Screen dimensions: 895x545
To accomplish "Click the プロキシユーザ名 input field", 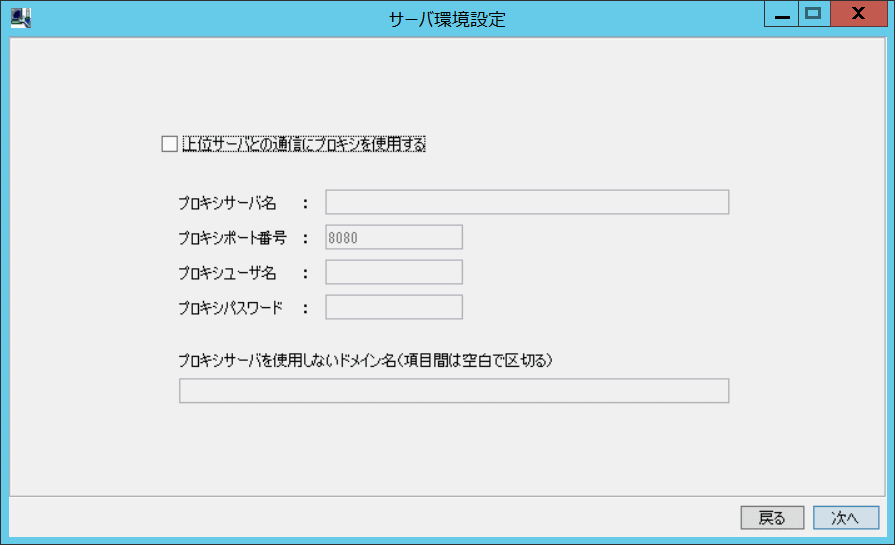I will 394,272.
